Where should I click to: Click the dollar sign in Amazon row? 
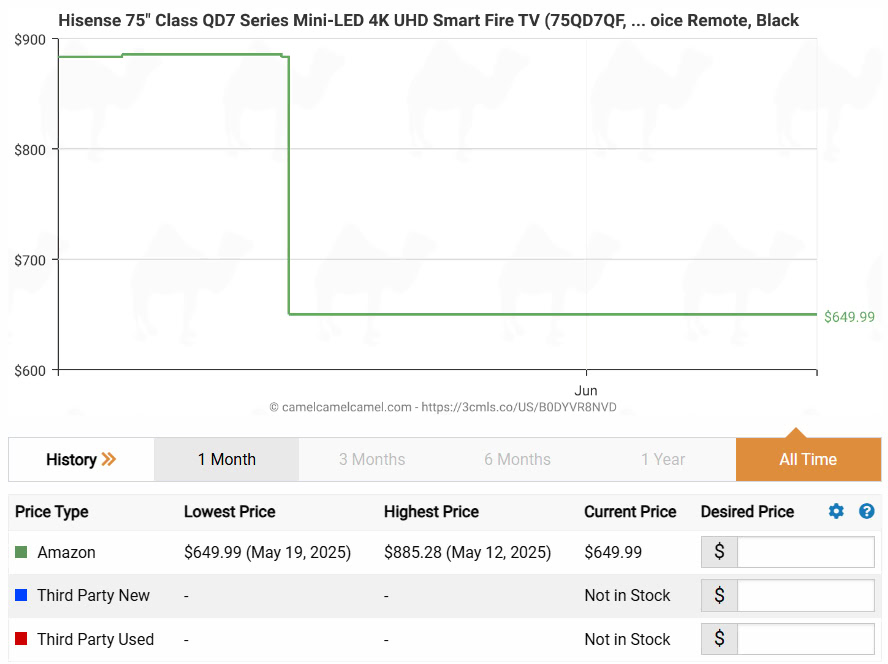(719, 552)
